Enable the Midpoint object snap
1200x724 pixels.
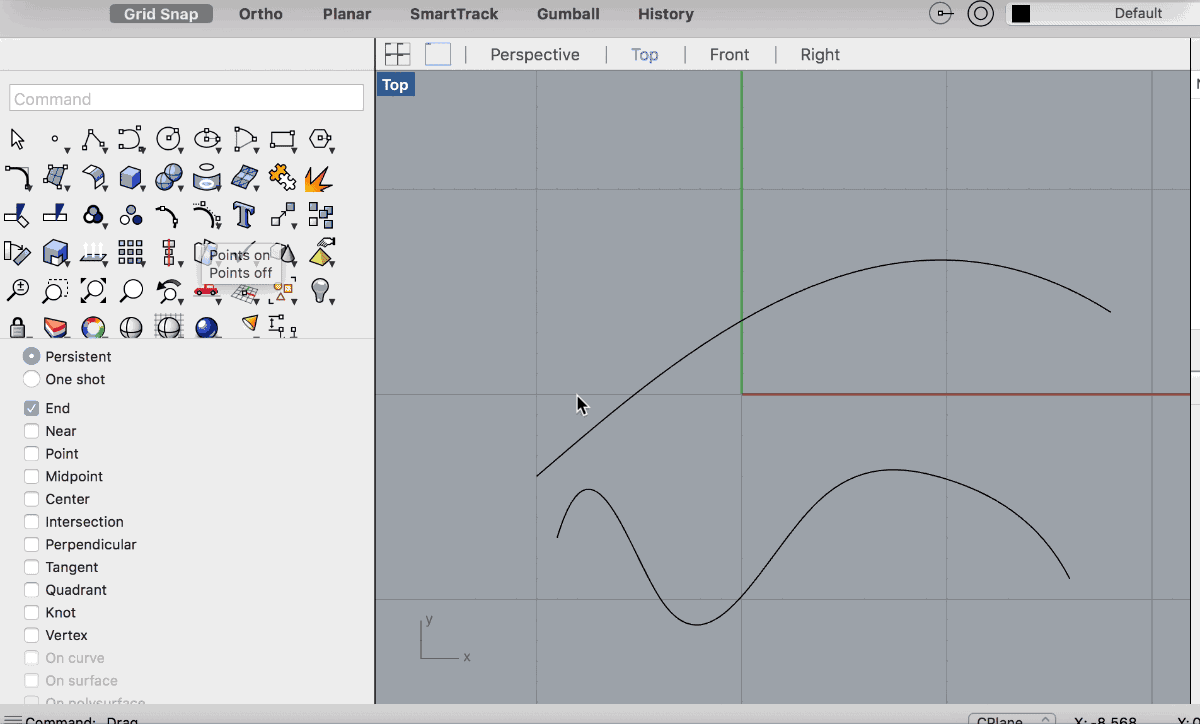(32, 477)
